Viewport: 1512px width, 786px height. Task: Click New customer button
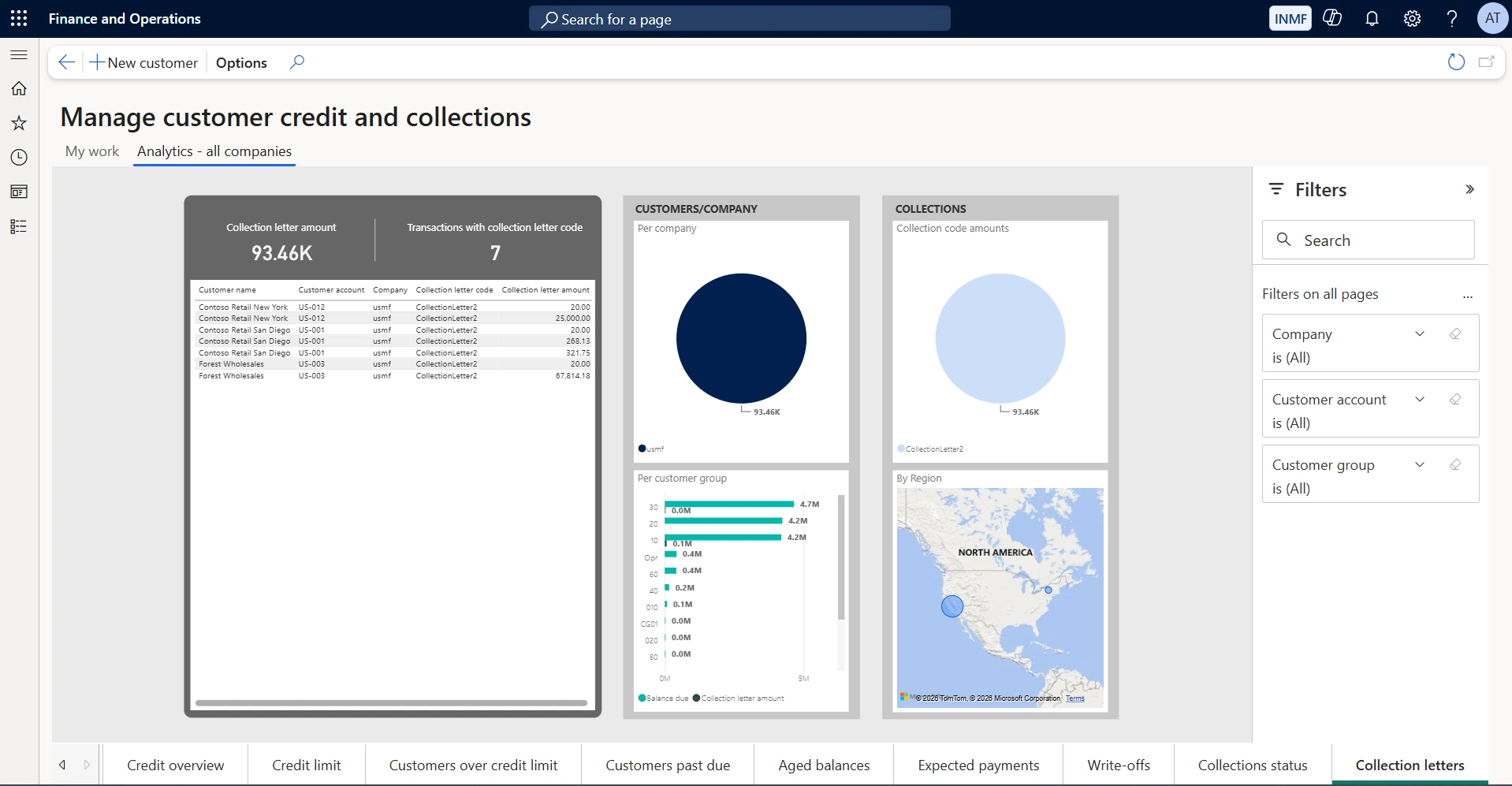143,62
